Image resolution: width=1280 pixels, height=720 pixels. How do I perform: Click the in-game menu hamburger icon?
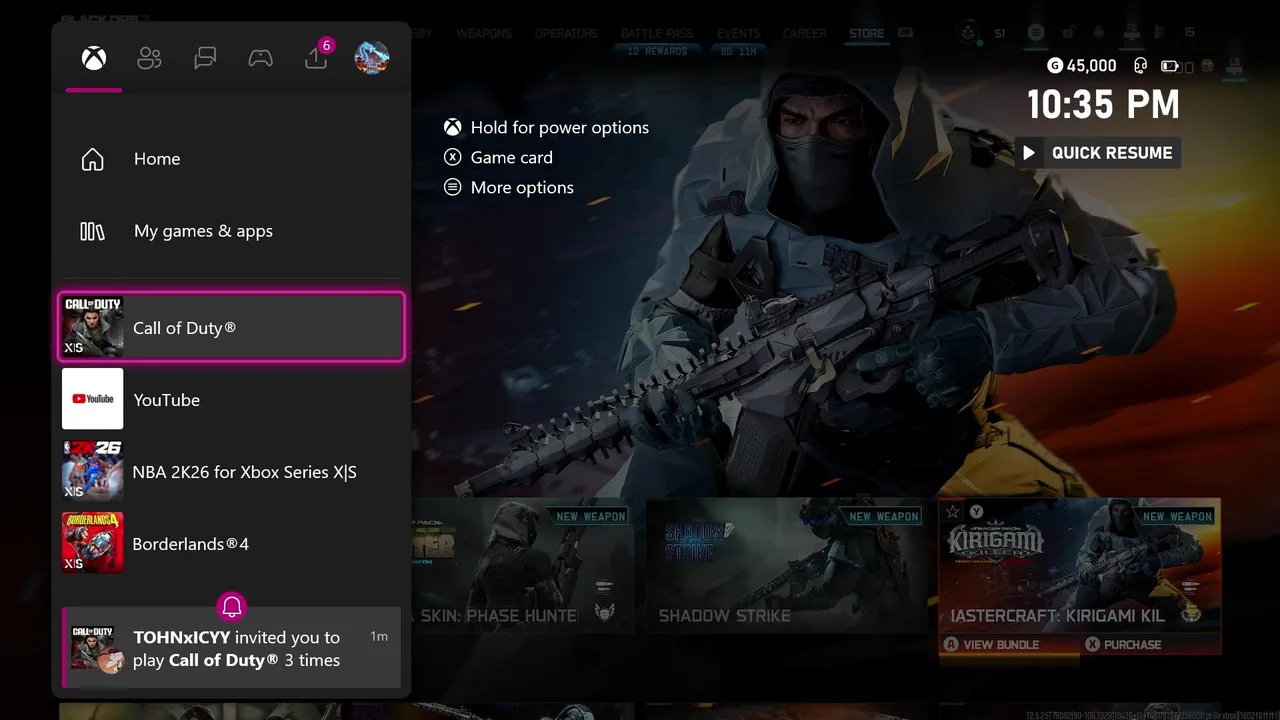1036,33
